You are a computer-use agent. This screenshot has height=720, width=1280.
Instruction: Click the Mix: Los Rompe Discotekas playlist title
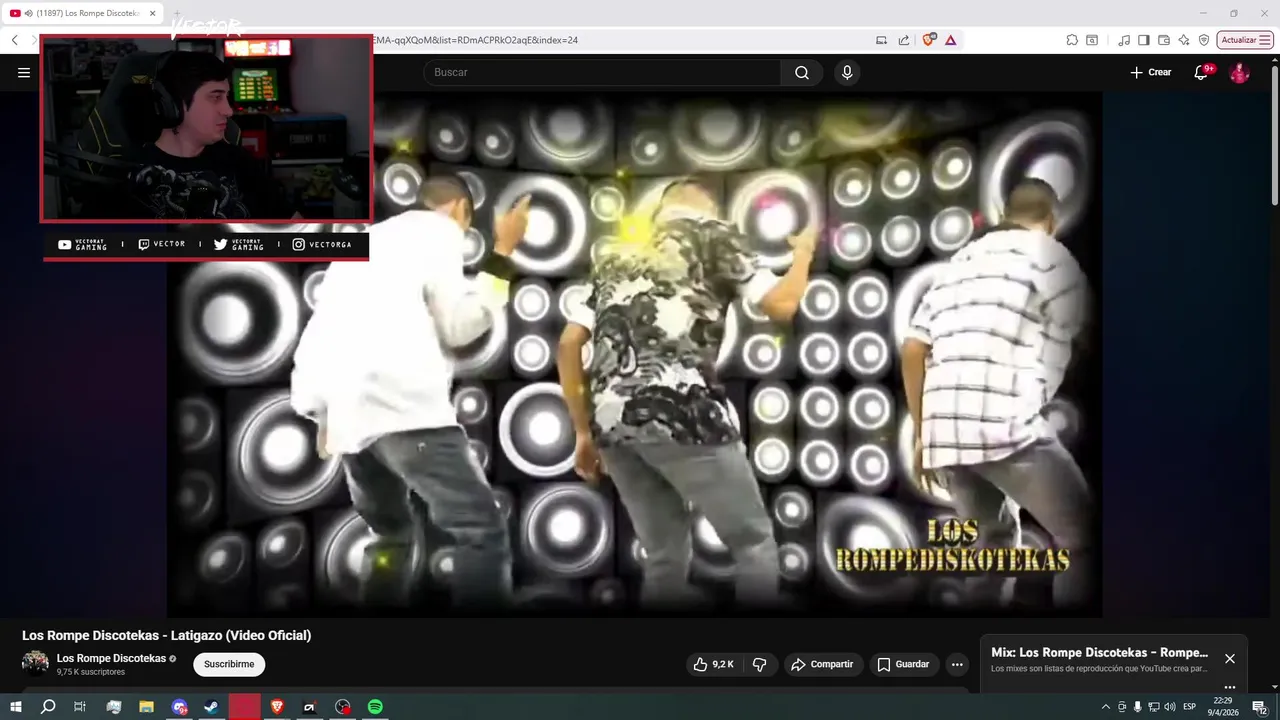point(1099,652)
